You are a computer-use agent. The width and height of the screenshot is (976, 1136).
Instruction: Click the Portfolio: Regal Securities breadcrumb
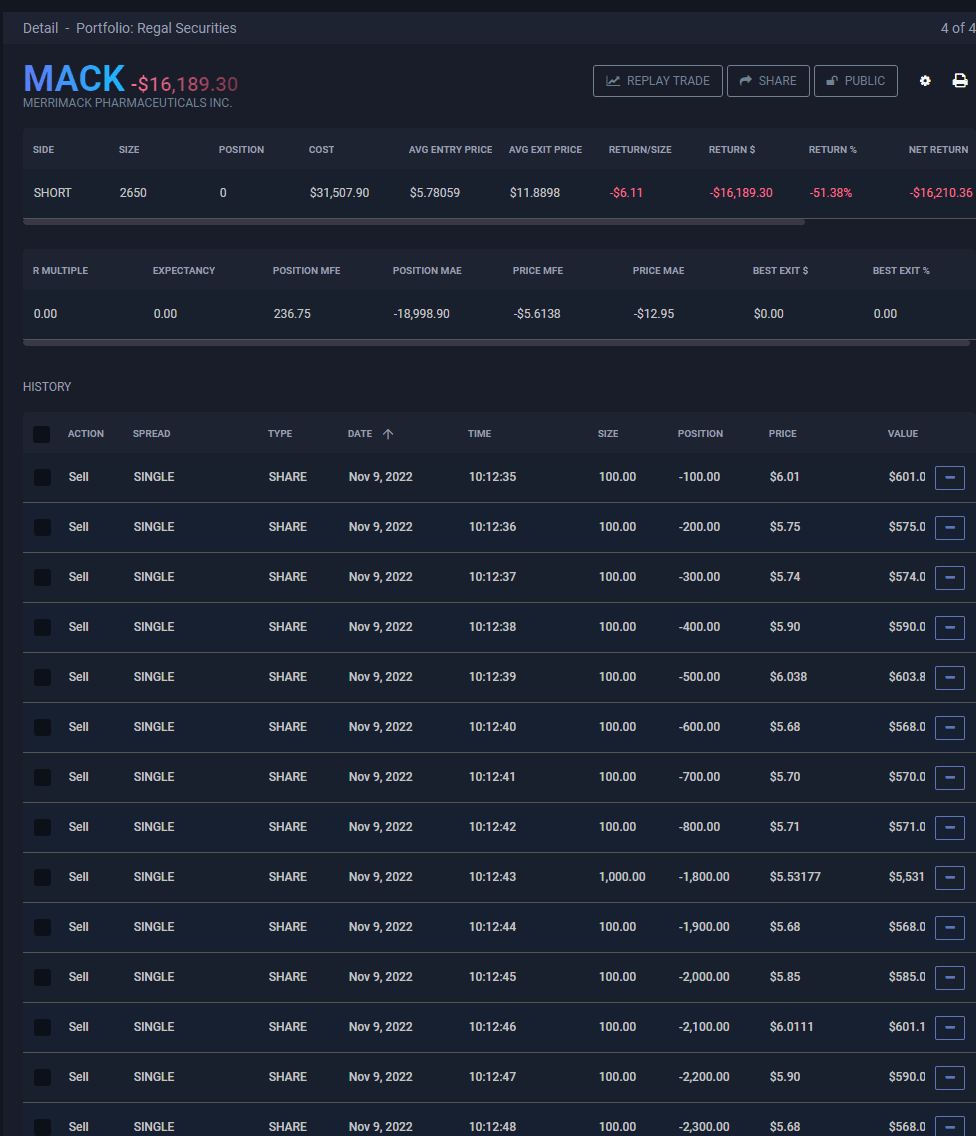(x=157, y=28)
